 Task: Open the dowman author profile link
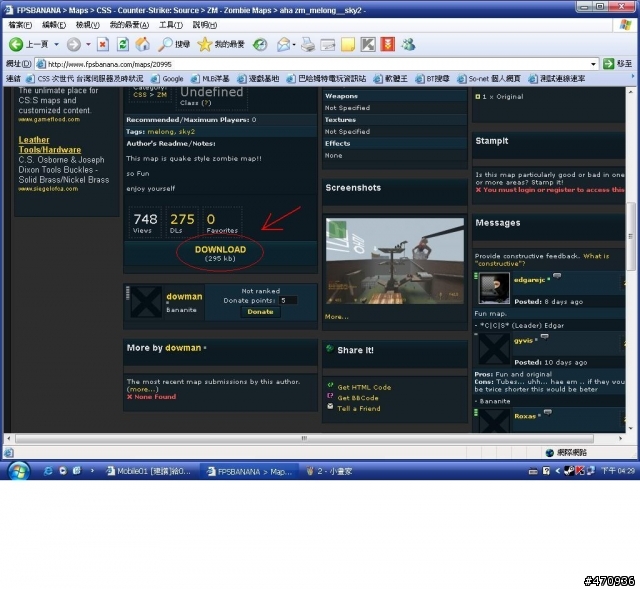click(x=184, y=296)
